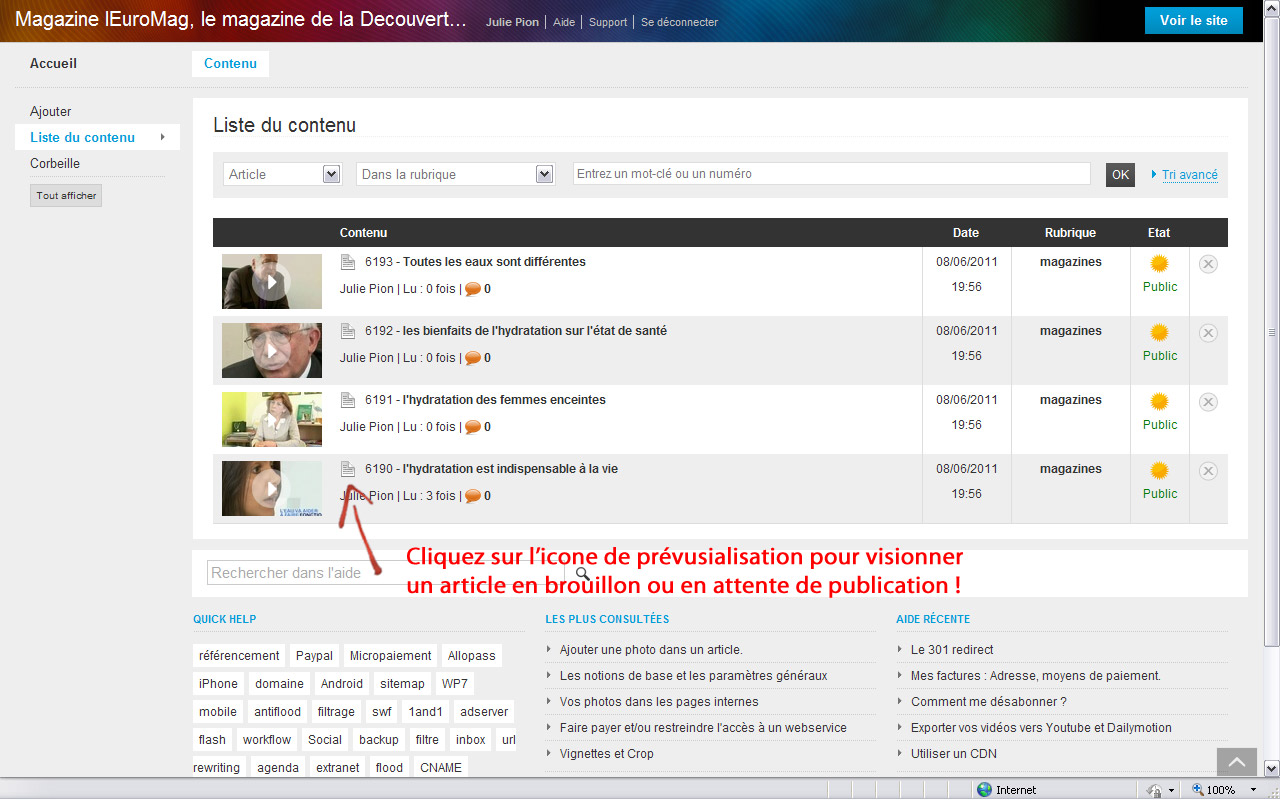Image resolution: width=1280 pixels, height=800 pixels.
Task: Click preview icon for article 6190
Action: pos(348,469)
